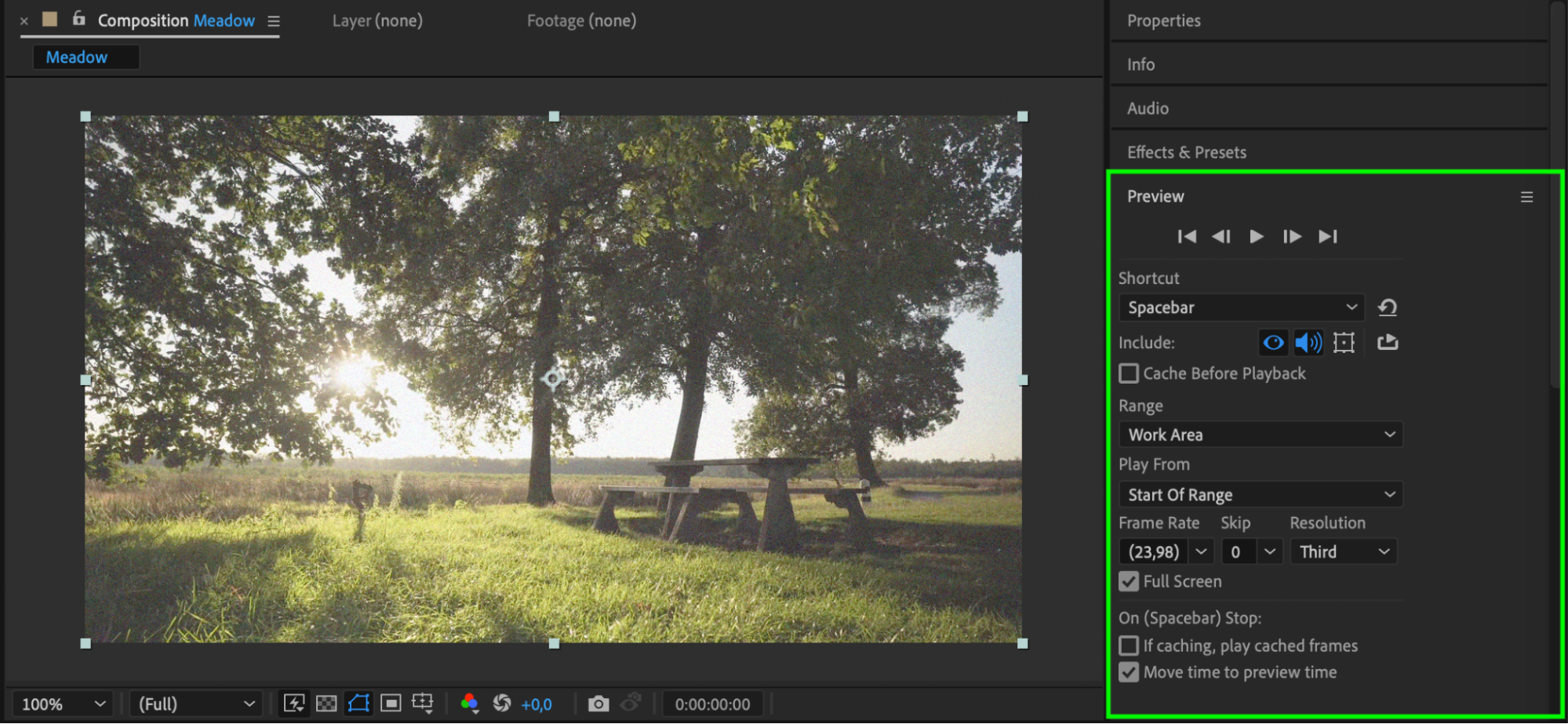This screenshot has height=724, width=1568.
Task: Jump to first frame in Preview
Action: (x=1187, y=236)
